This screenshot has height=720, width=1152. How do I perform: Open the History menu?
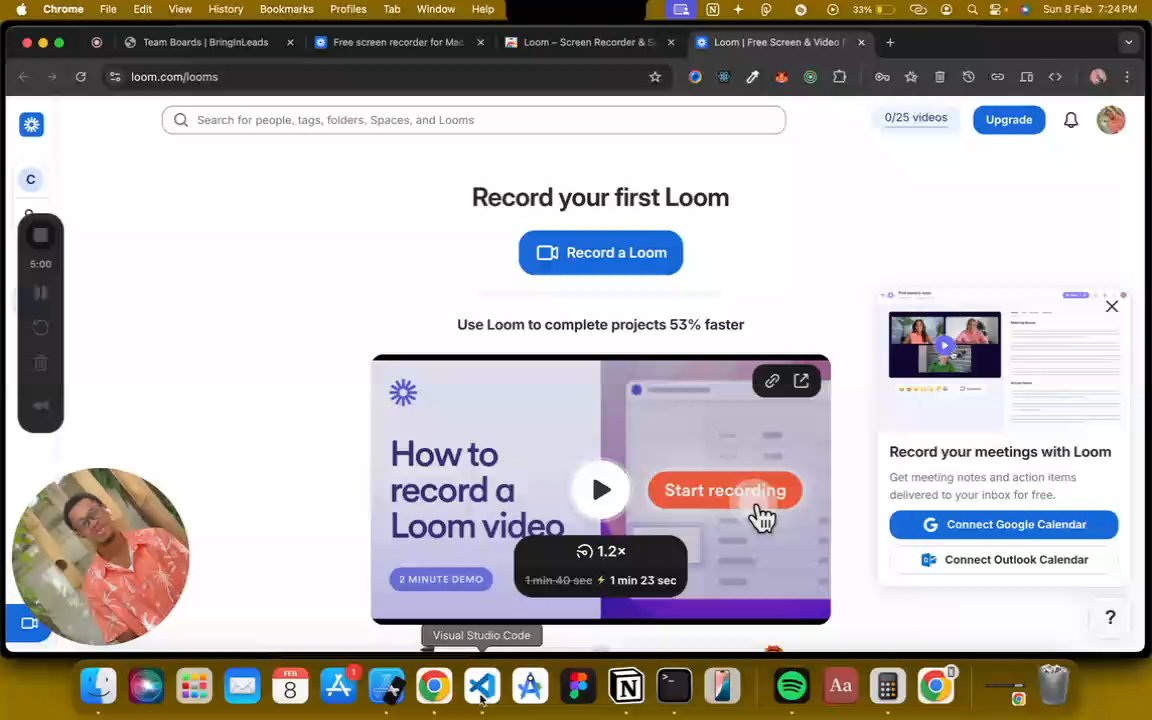tap(226, 9)
